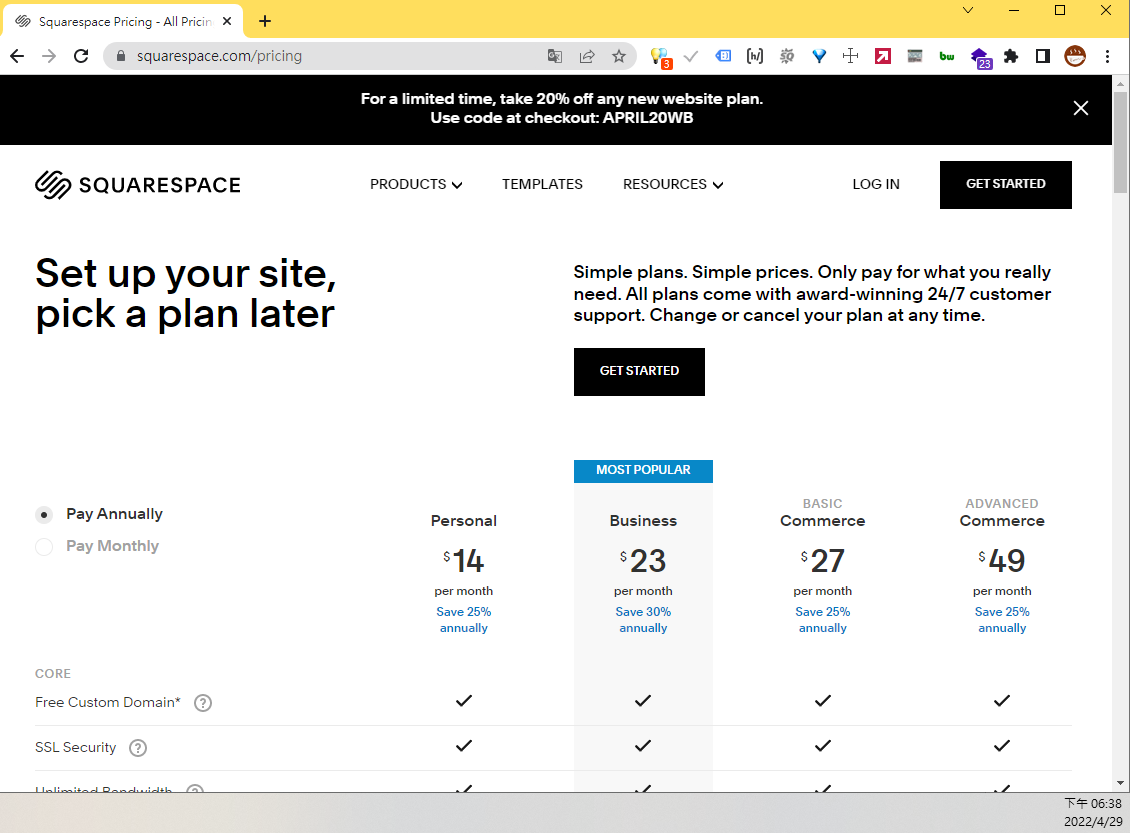Viewport: 1130px width, 833px height.
Task: Click the SSL Security label
Action: (x=75, y=747)
